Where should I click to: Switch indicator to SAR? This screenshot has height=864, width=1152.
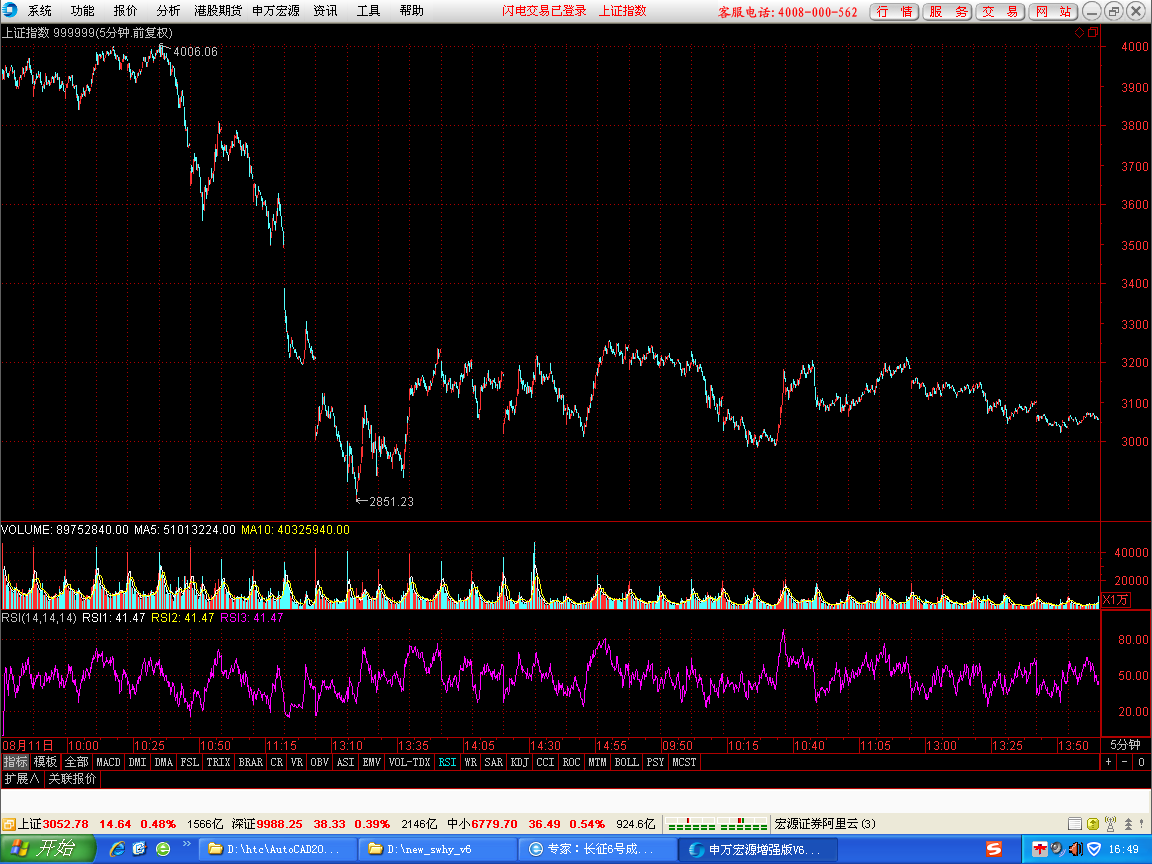[x=494, y=762]
